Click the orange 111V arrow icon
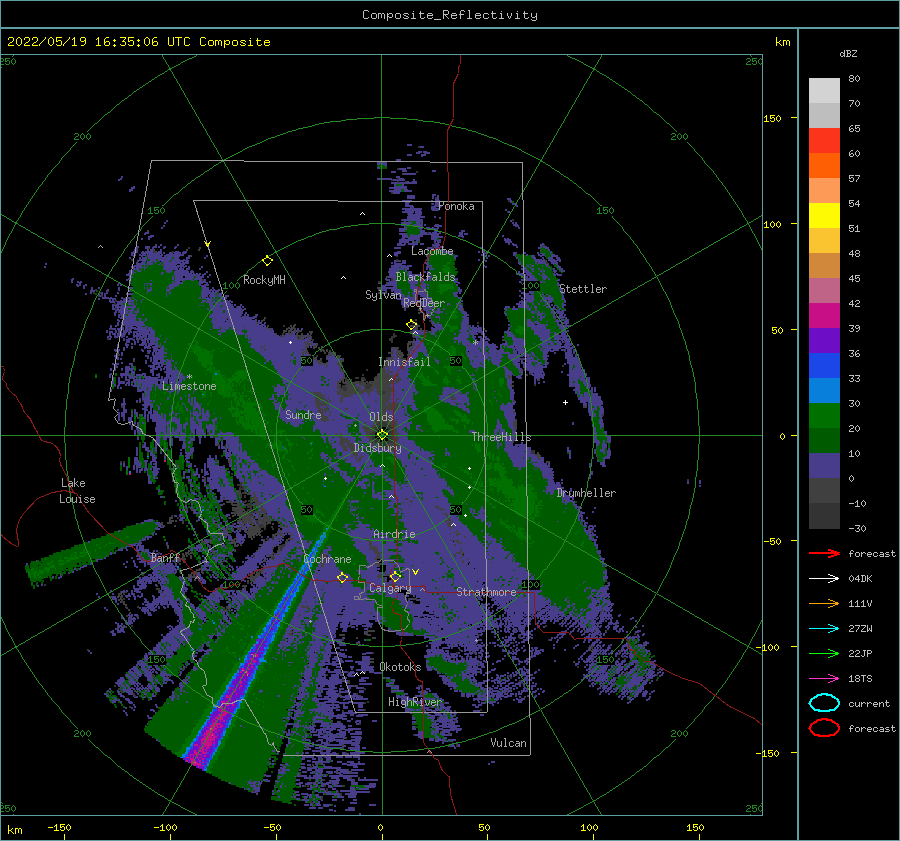 pos(824,603)
